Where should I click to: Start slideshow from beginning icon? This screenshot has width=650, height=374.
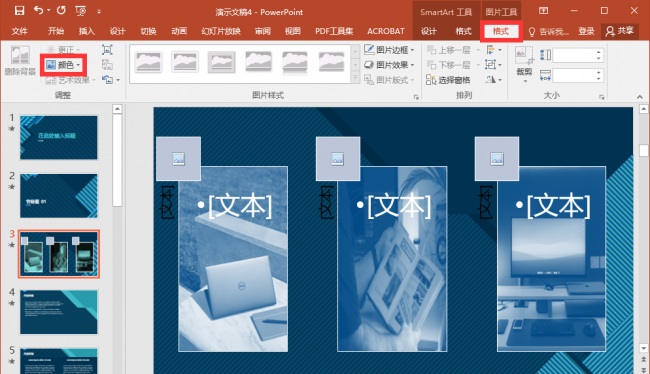point(80,11)
